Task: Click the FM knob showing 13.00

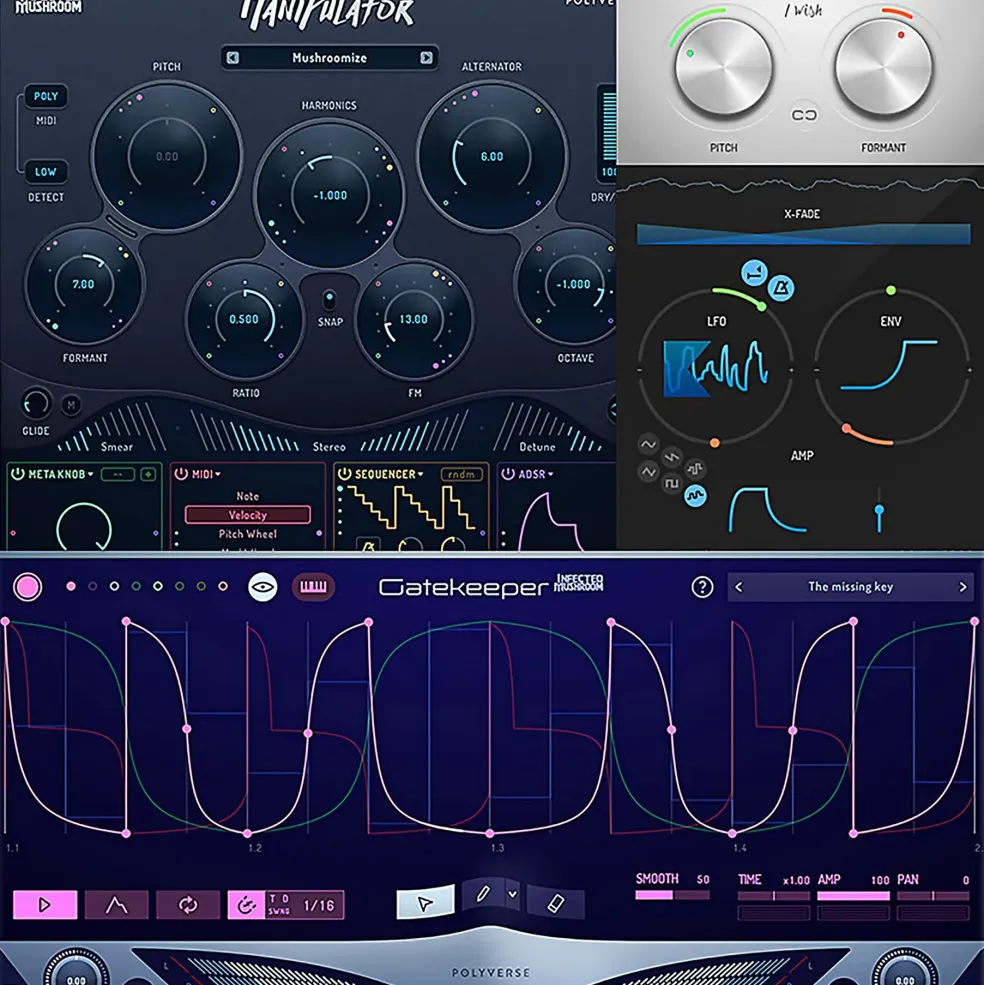Action: [x=413, y=319]
